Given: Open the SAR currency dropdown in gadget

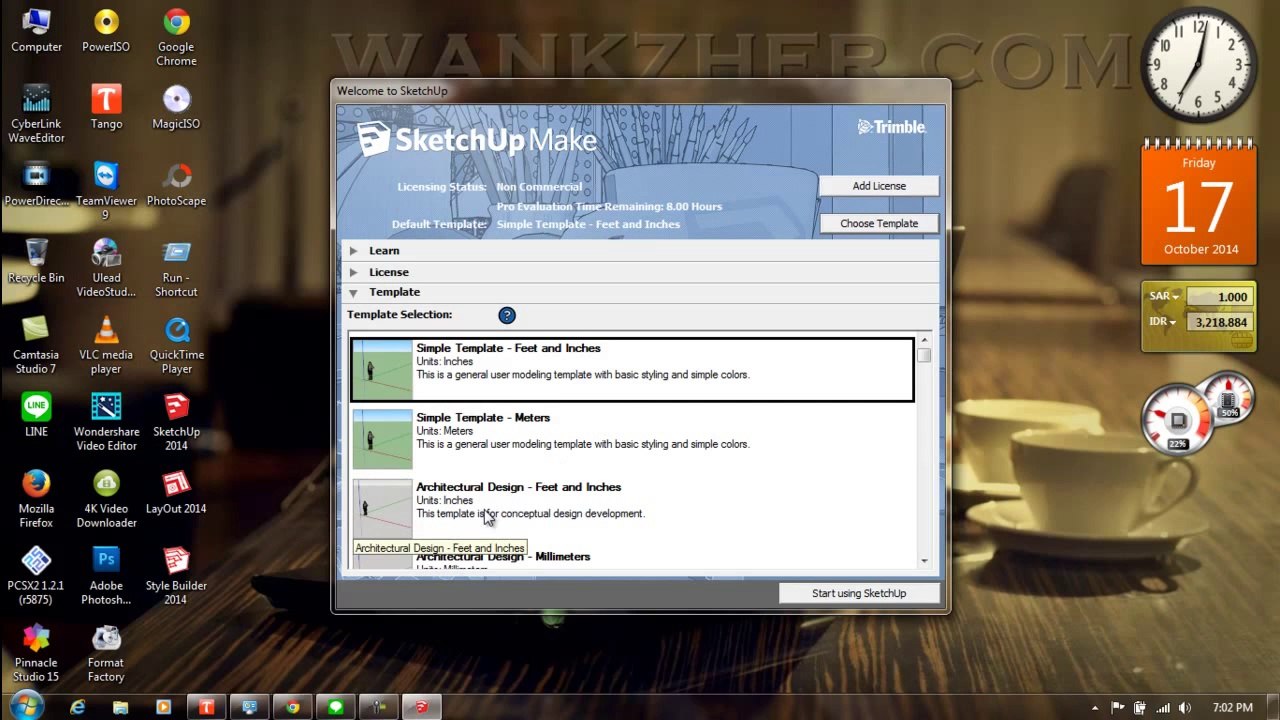Looking at the screenshot, I should pos(1164,297).
